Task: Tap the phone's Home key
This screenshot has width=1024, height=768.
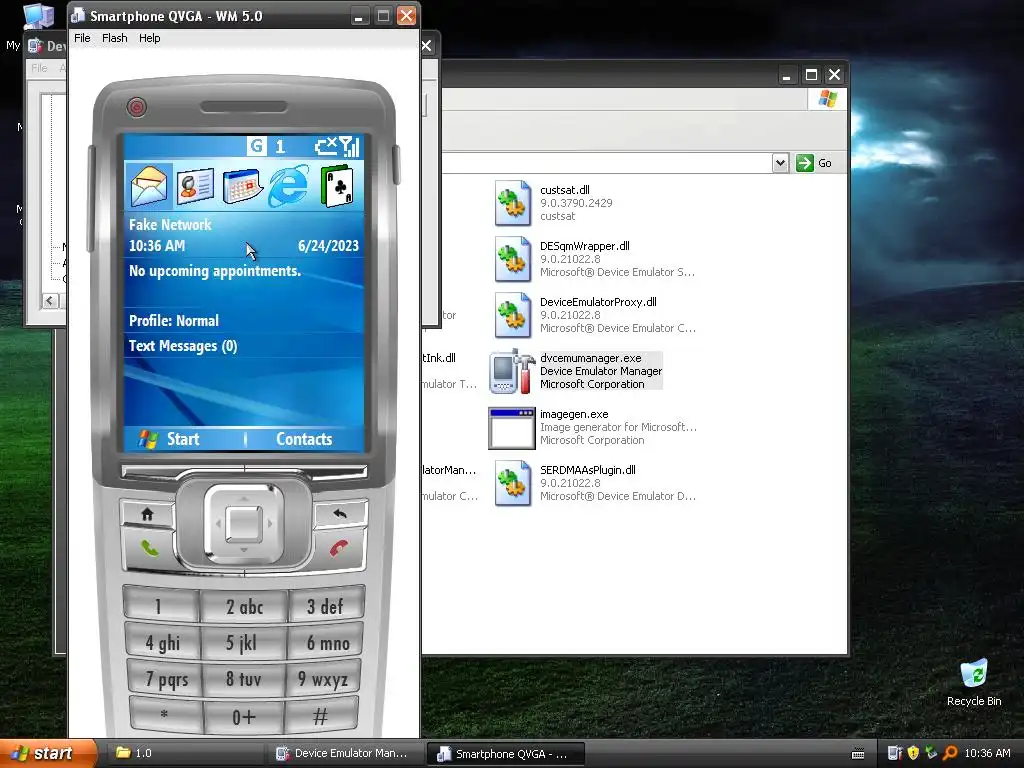Action: (x=147, y=515)
